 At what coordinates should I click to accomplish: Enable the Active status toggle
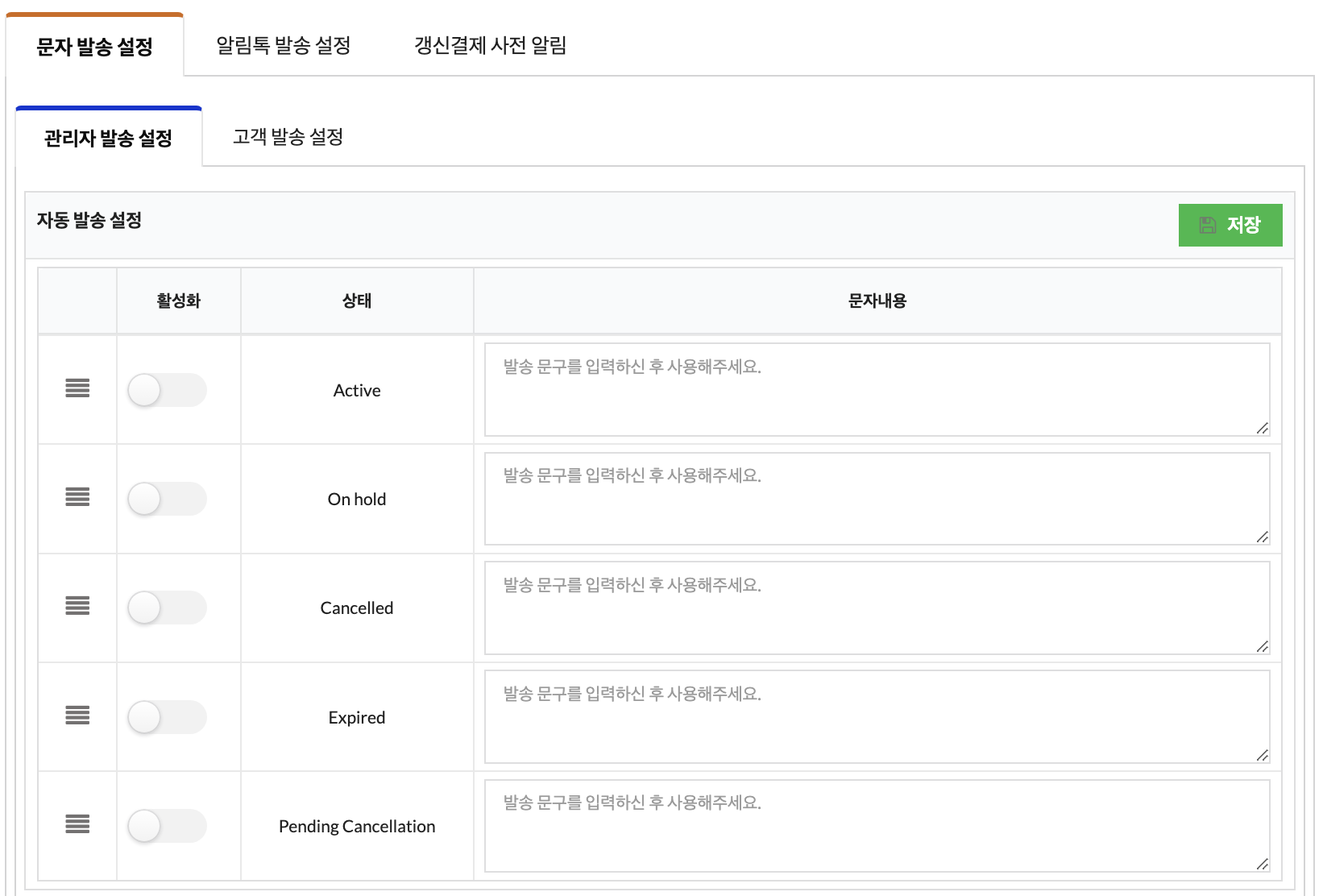point(167,390)
